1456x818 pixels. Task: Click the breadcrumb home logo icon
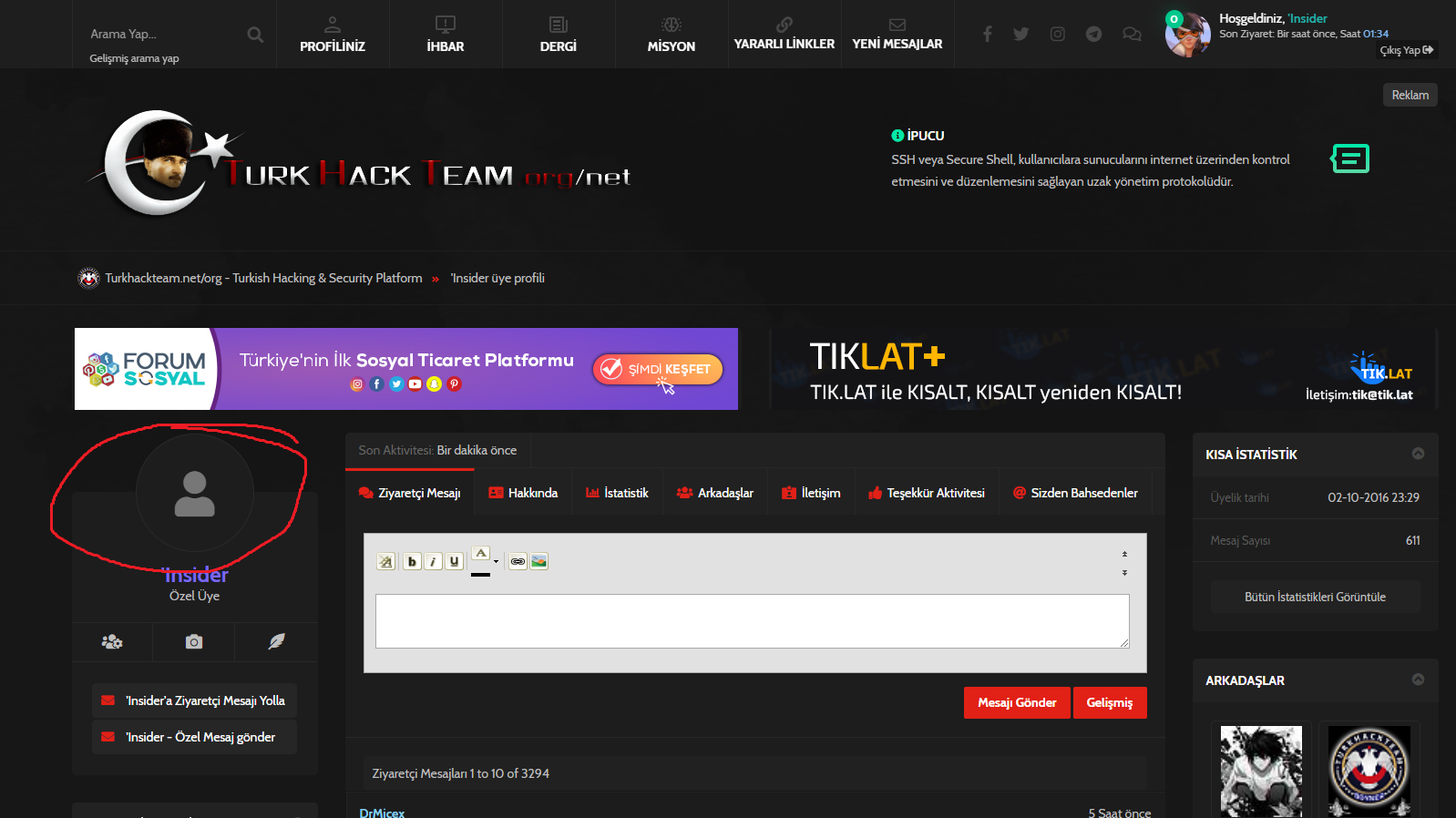point(88,278)
